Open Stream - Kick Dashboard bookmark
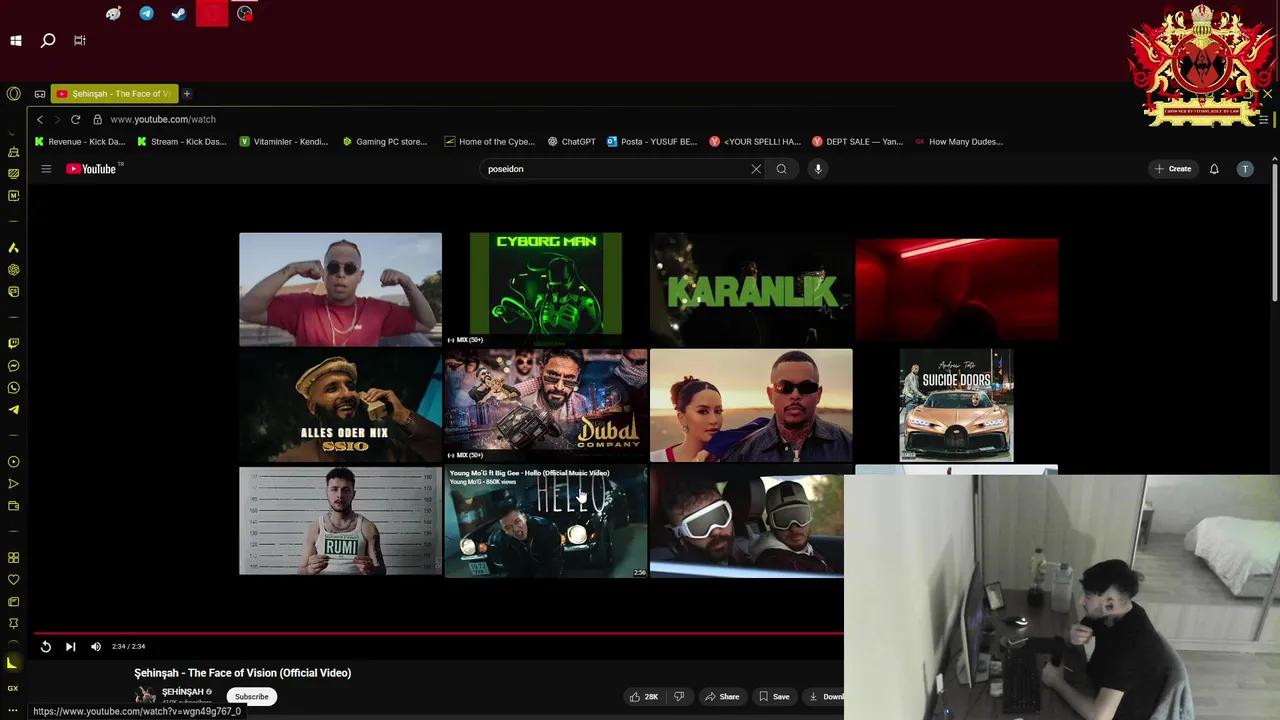 [182, 142]
